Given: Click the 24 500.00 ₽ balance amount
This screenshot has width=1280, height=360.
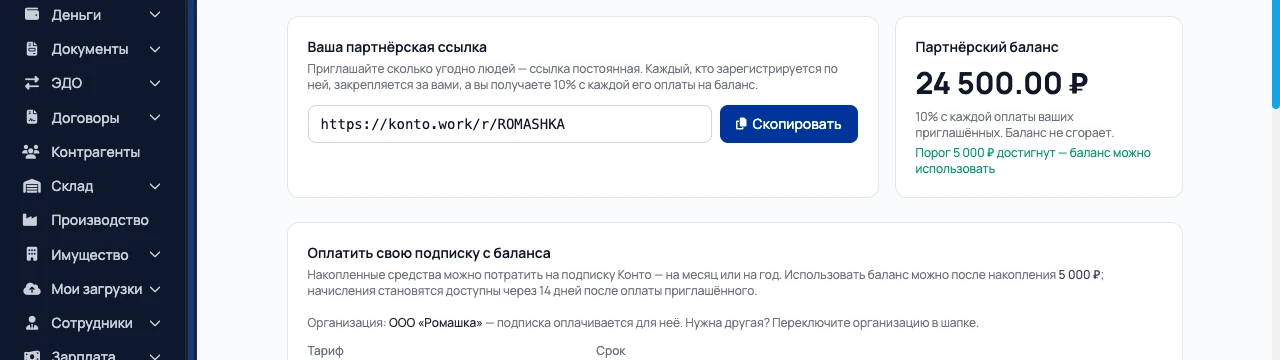Looking at the screenshot, I should tap(1002, 82).
